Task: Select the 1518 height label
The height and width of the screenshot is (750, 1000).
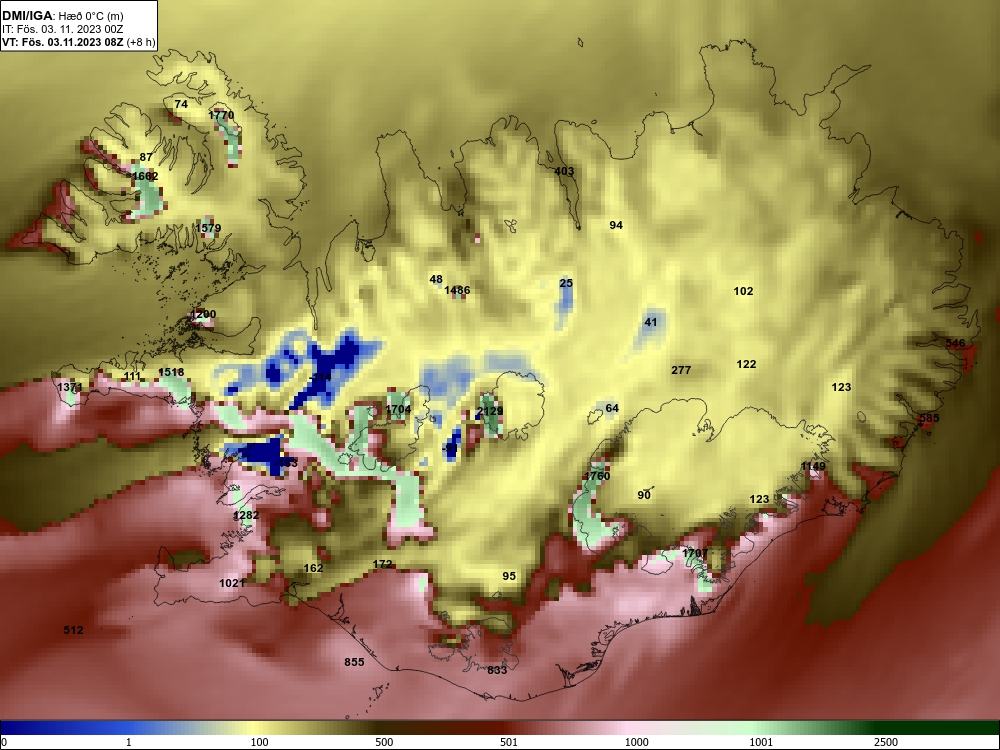Action: 171,372
